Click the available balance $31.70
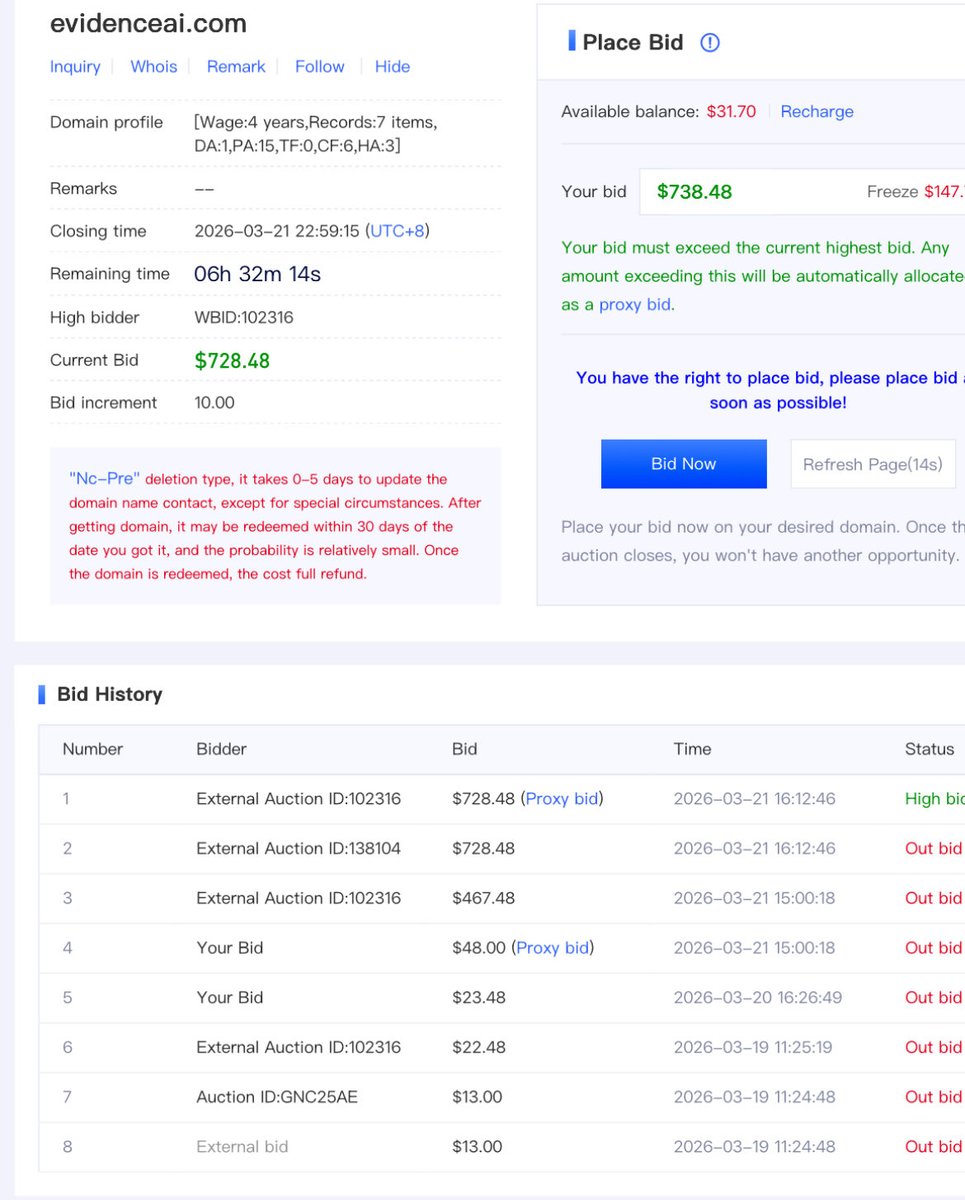Screen dimensions: 965x1200 click(x=731, y=111)
